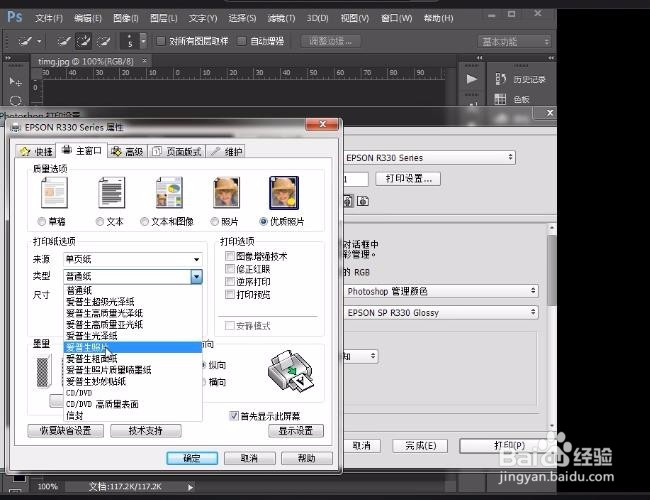Choose 爱普生照片 from paper type list
650x500 pixels.
pyautogui.click(x=133, y=347)
